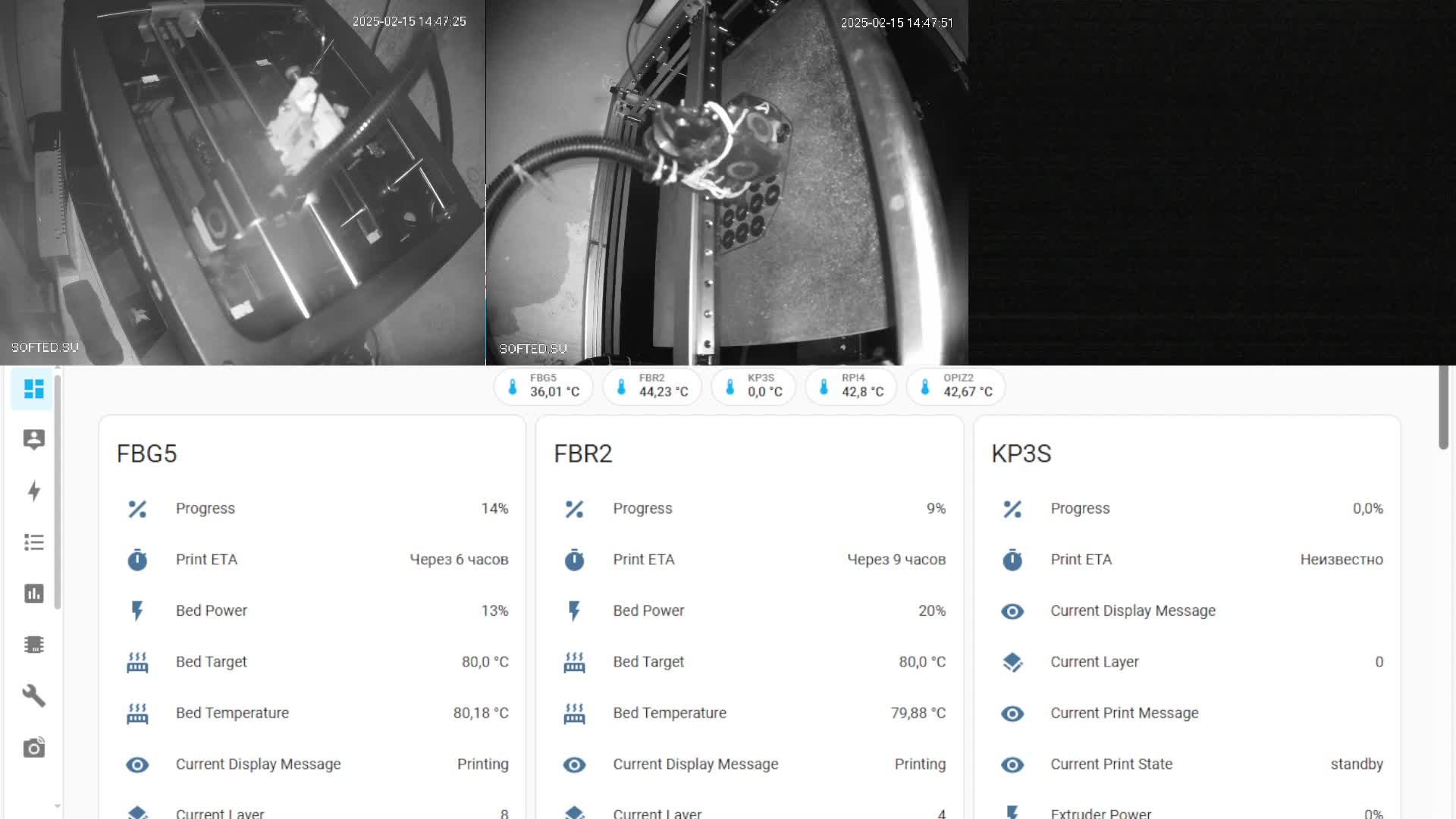
Task: Open FBR2 Print ETA 'Через 9 часов'
Action: [x=896, y=560]
